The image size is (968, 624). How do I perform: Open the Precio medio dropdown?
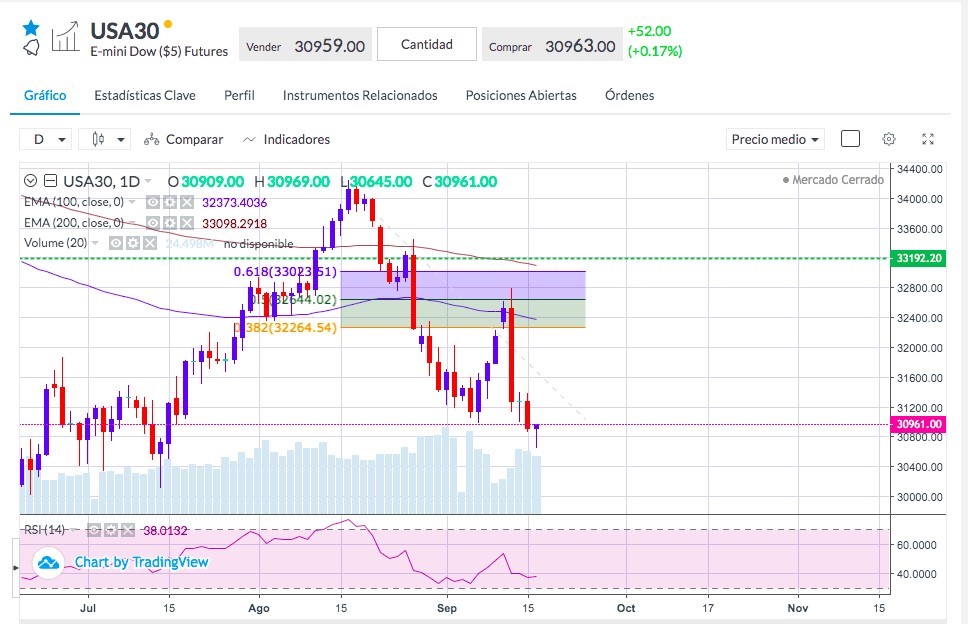(x=775, y=139)
